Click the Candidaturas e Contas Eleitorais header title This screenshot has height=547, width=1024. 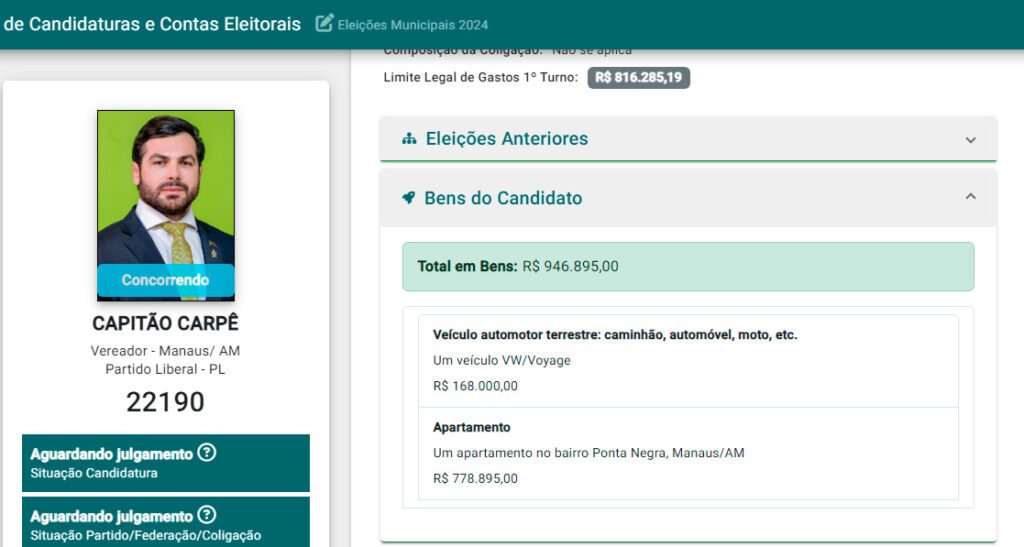pyautogui.click(x=152, y=24)
